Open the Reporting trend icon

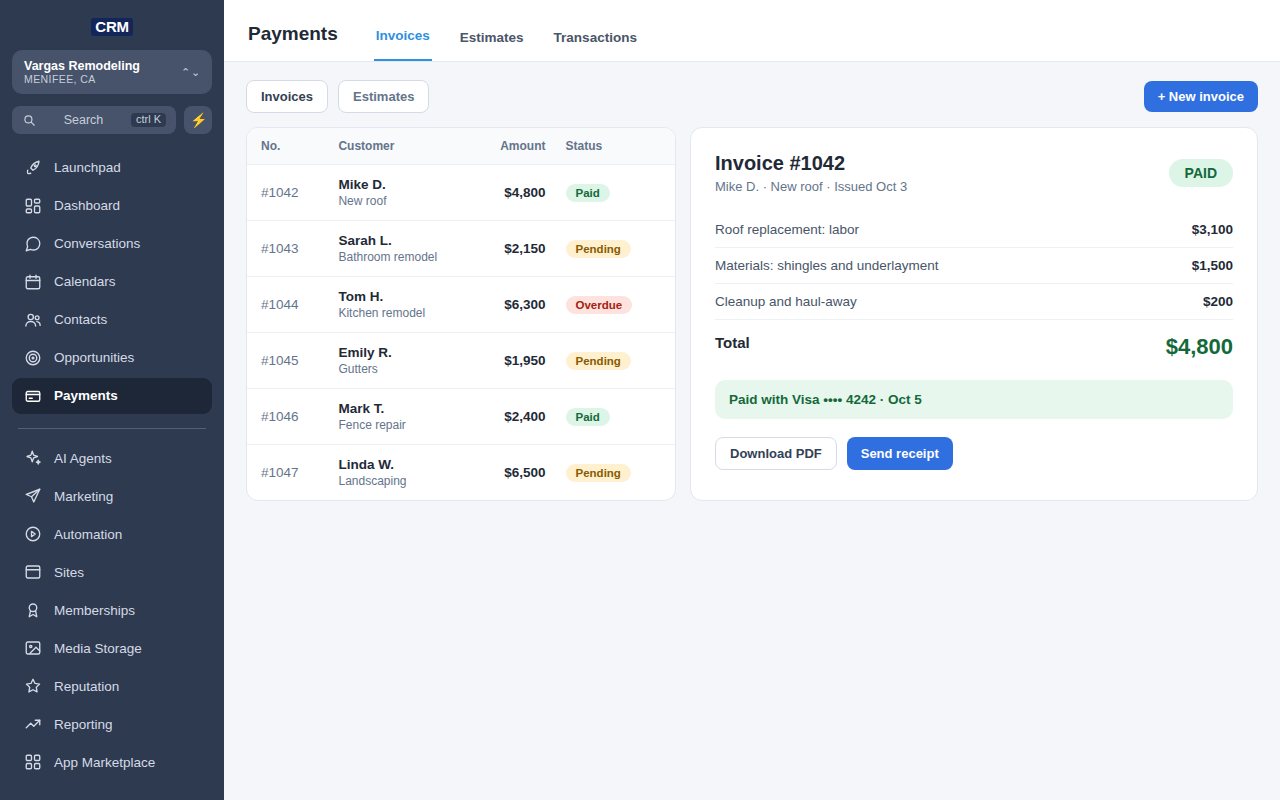click(x=33, y=725)
